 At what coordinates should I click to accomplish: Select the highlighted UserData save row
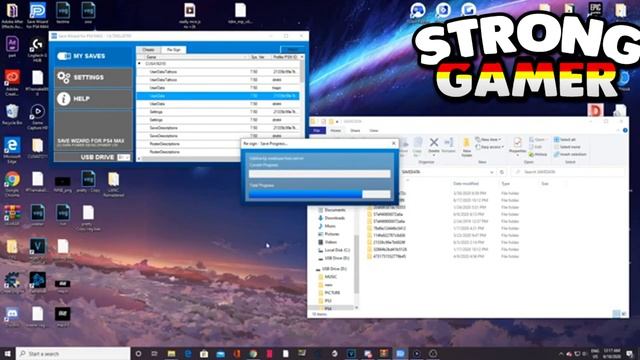click(218, 96)
